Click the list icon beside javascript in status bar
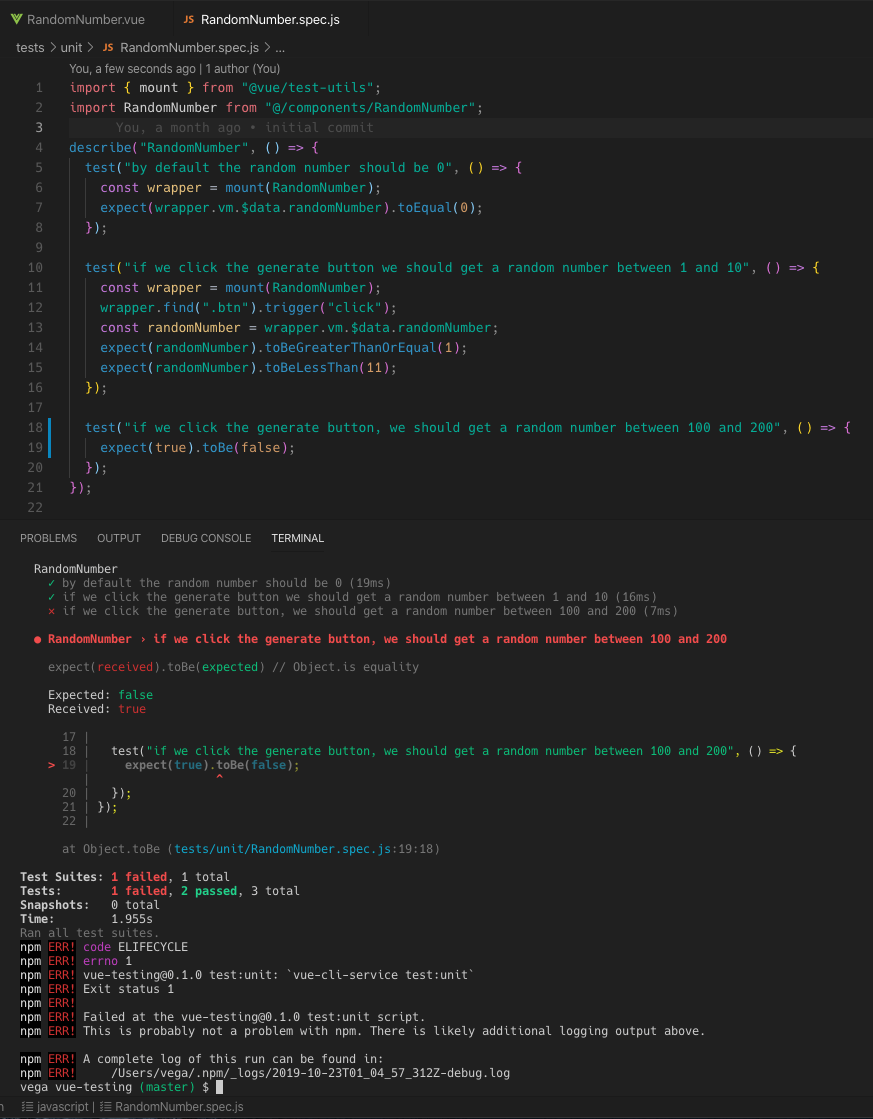This screenshot has height=1119, width=873. (x=27, y=1107)
